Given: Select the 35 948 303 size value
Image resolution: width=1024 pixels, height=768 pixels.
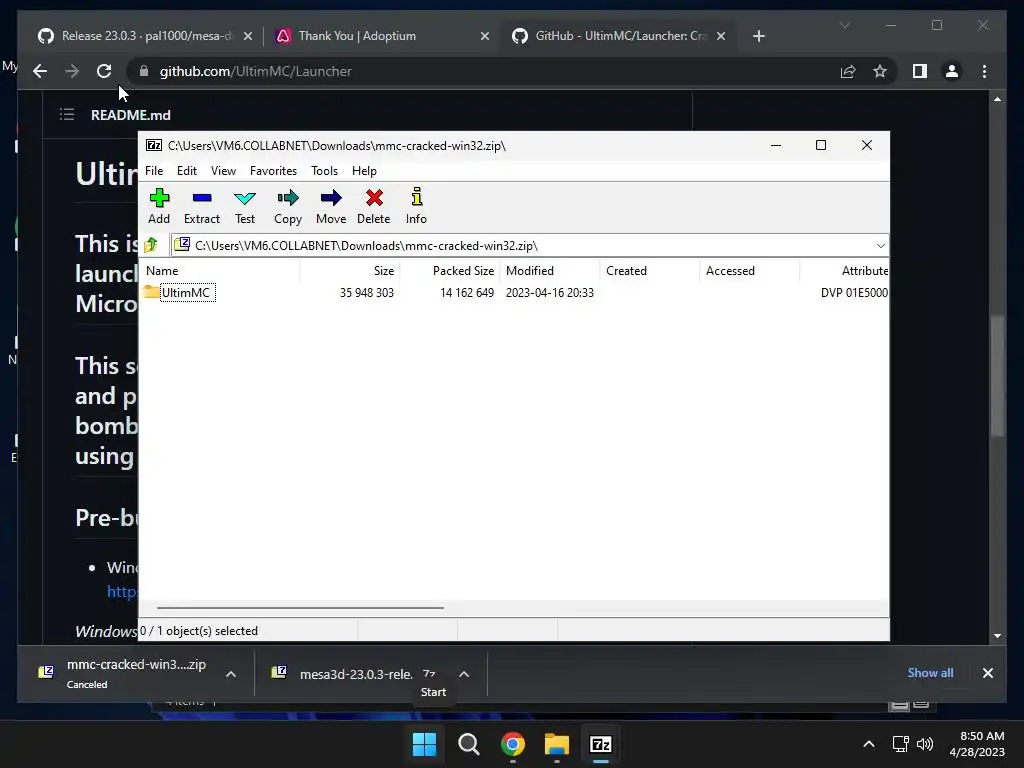Looking at the screenshot, I should pos(366,293).
